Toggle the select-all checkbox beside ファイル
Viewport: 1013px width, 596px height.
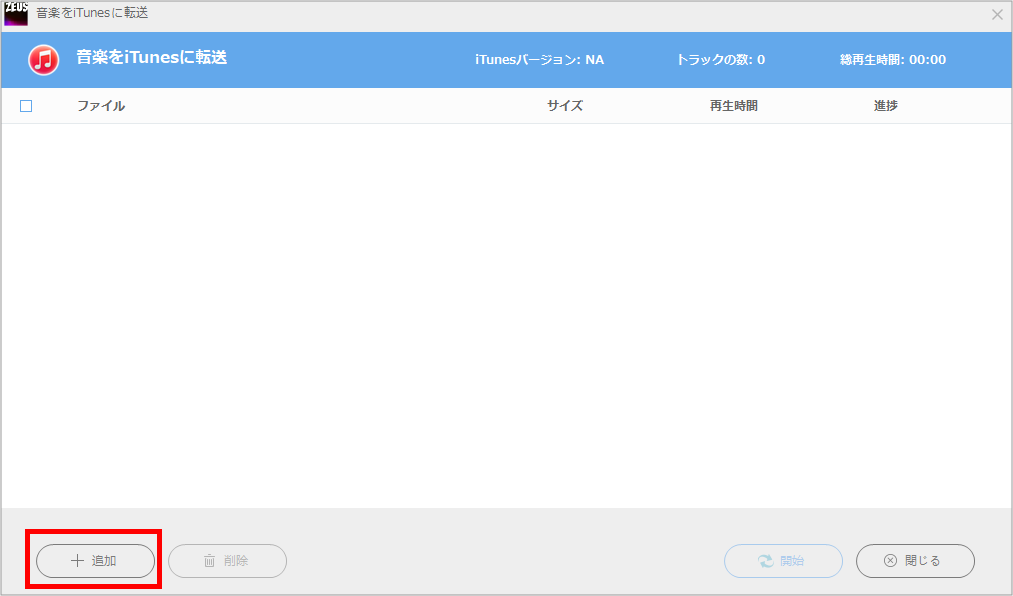point(26,106)
